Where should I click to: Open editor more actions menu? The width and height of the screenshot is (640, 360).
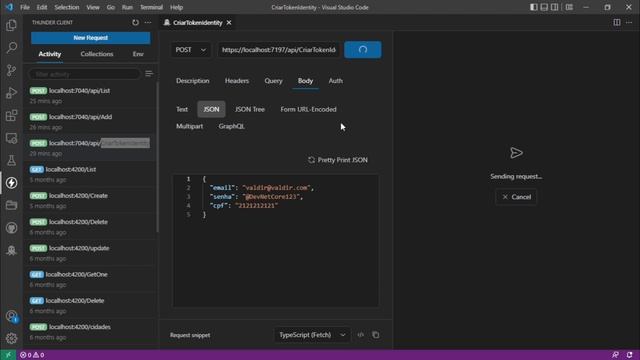629,22
